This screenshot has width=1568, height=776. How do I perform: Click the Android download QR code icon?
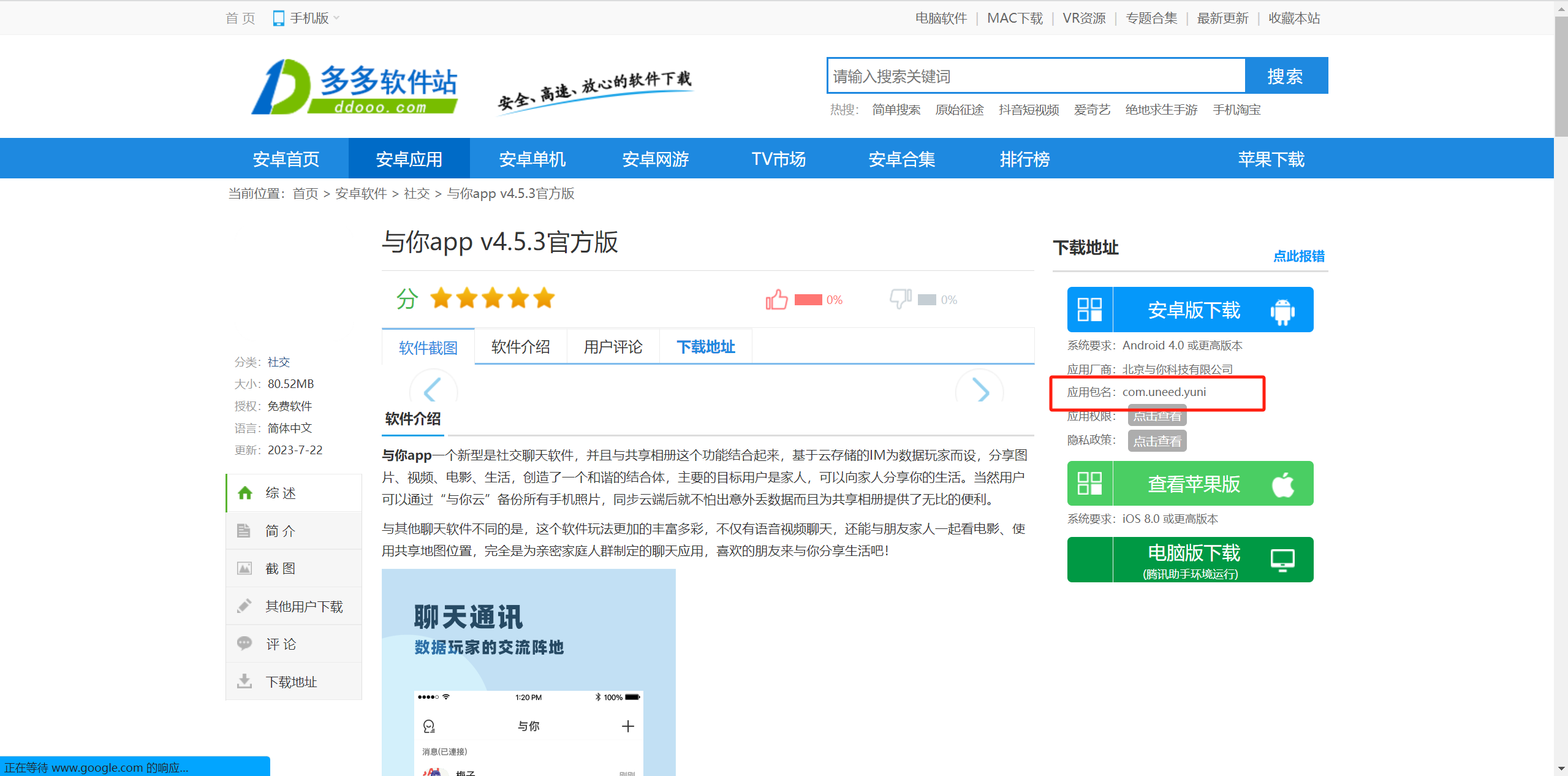[x=1089, y=310]
